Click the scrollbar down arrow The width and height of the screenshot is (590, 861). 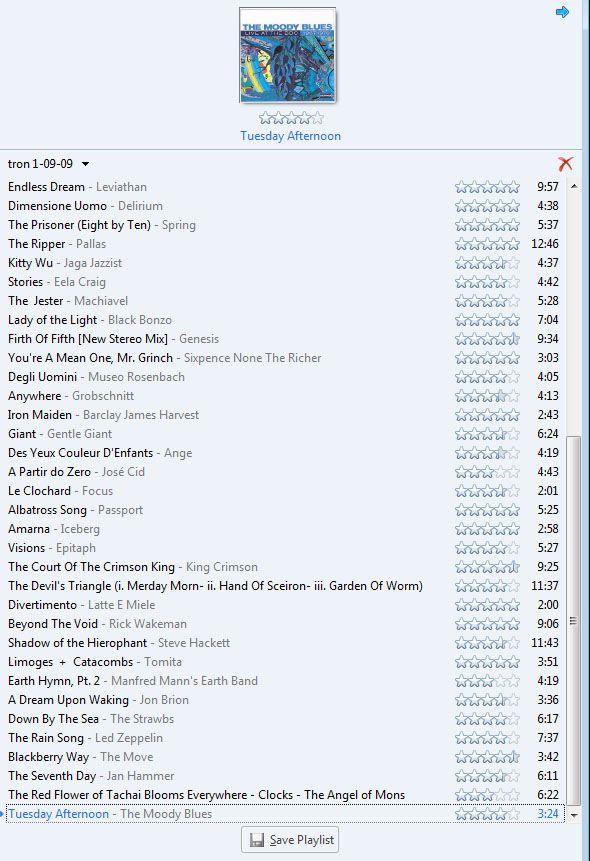pyautogui.click(x=574, y=815)
